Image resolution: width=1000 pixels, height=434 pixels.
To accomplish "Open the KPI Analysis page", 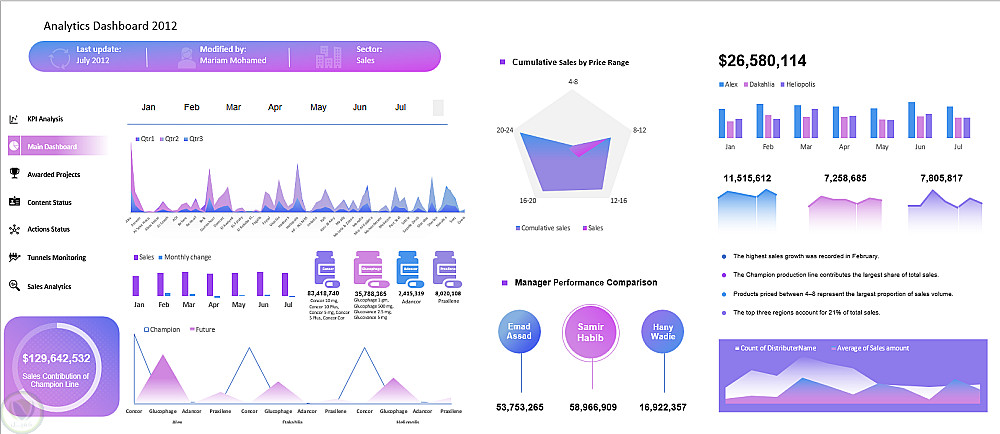I will 45,119.
